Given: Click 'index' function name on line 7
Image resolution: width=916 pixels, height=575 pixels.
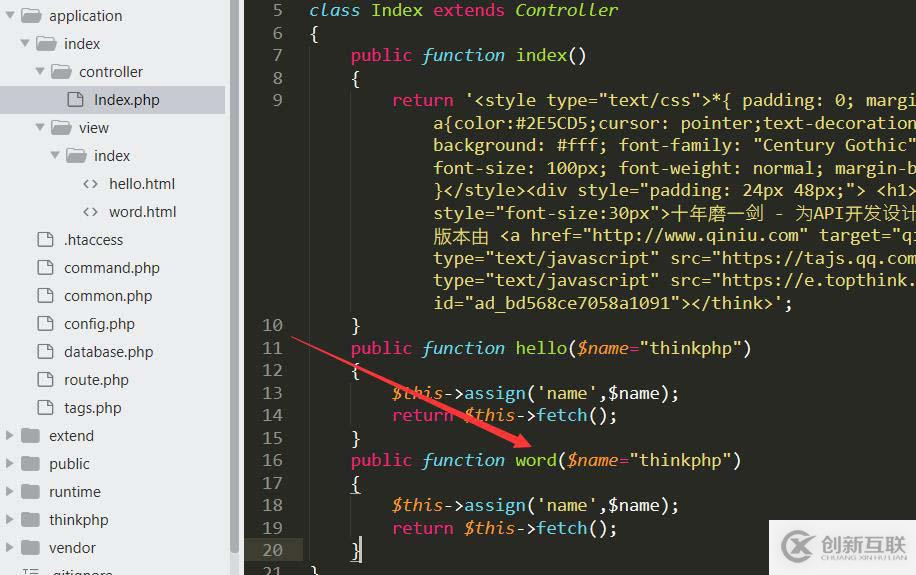Looking at the screenshot, I should (x=541, y=55).
